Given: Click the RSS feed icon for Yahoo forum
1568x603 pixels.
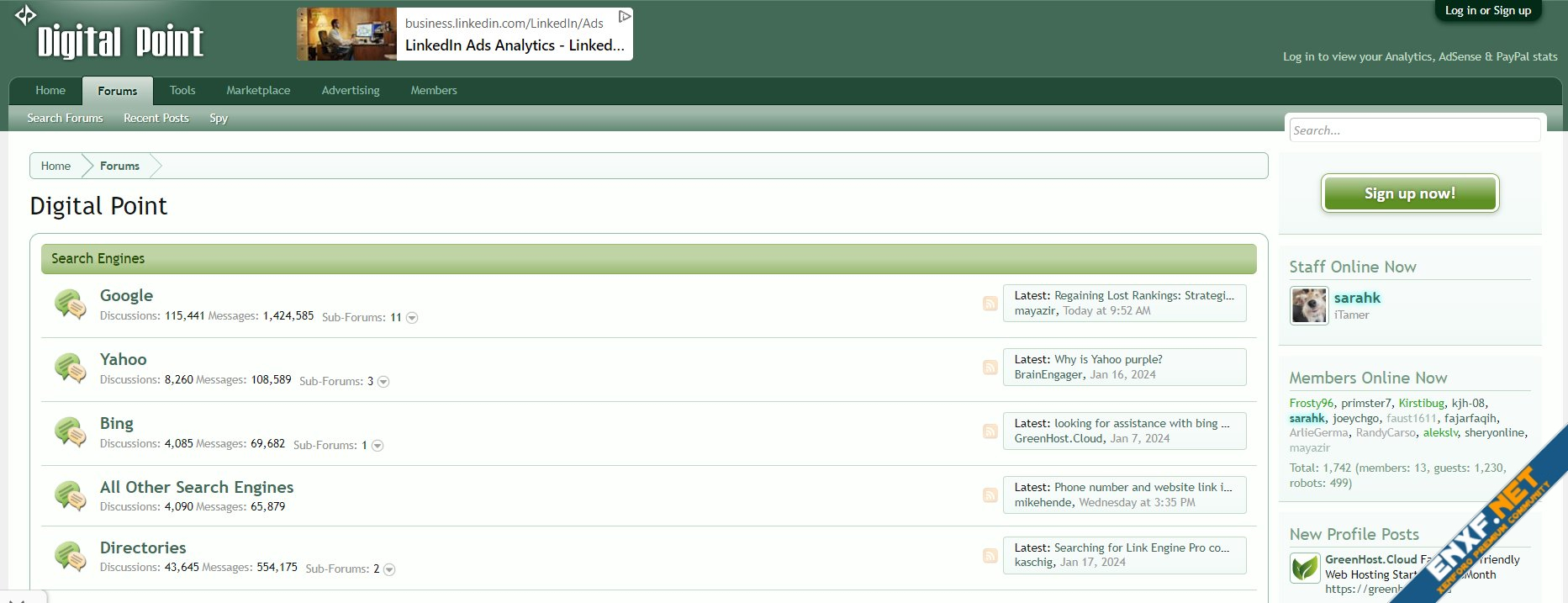Looking at the screenshot, I should click(x=990, y=368).
